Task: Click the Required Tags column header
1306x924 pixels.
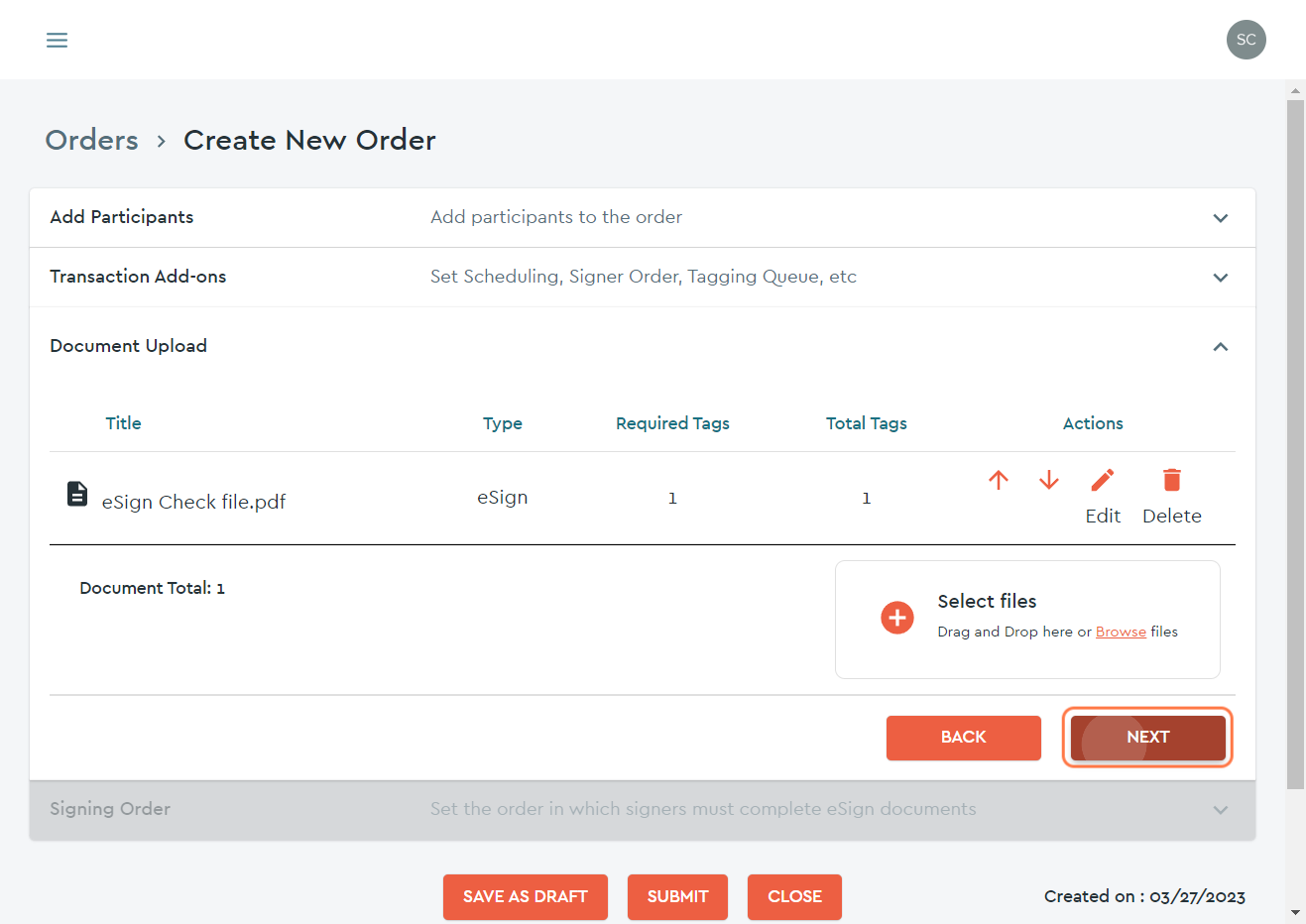Action: [672, 423]
